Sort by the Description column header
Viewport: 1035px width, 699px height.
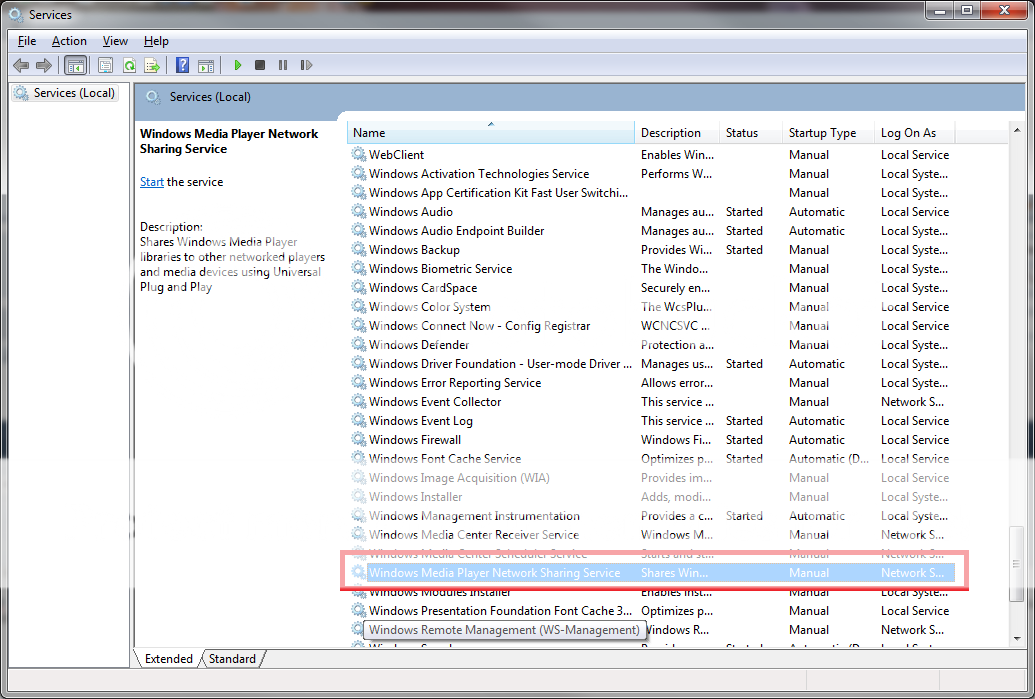pos(677,133)
